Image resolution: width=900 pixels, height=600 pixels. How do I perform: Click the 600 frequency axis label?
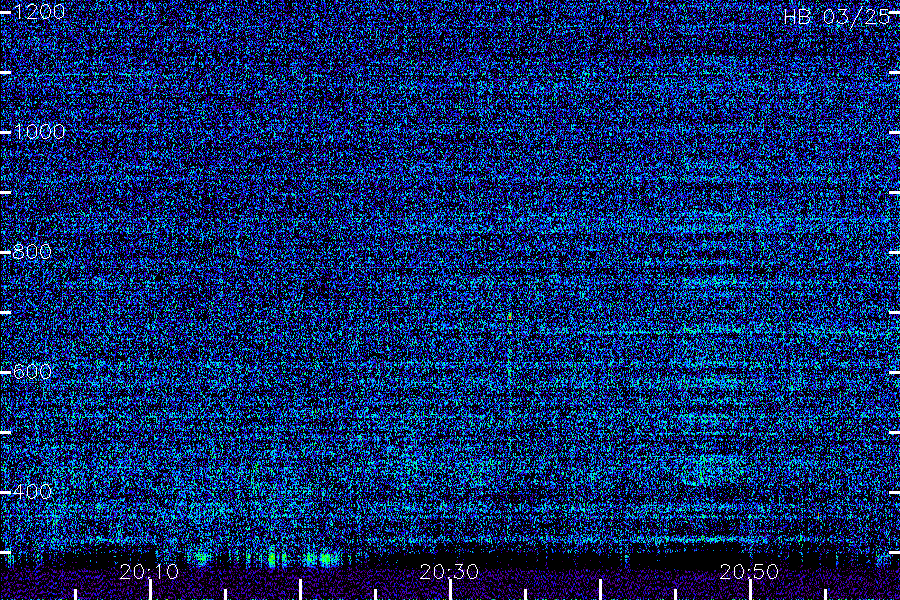click(32, 371)
